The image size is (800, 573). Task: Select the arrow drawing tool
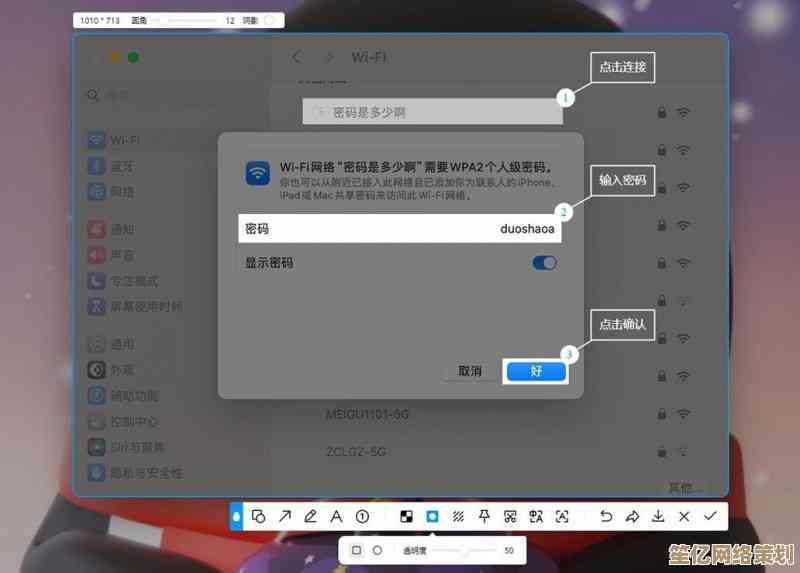click(285, 516)
